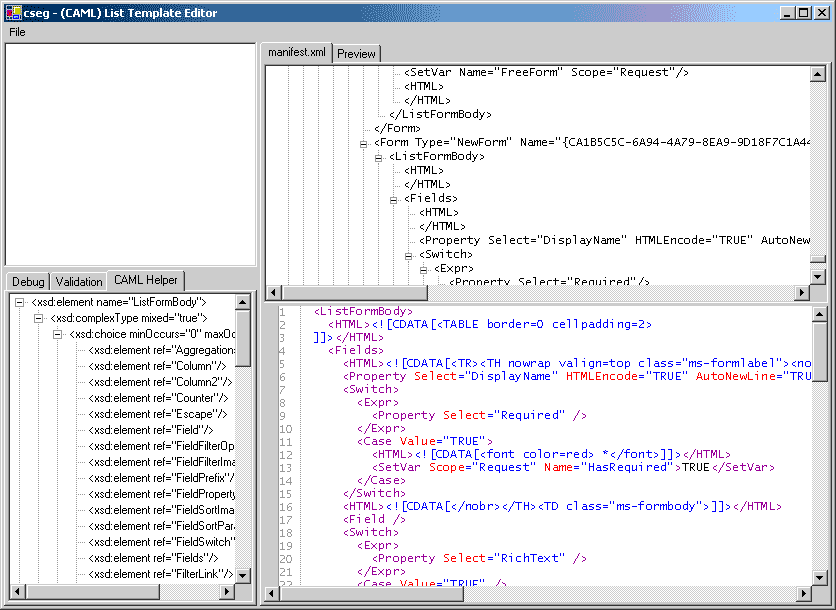Click down arrow of code editor scrollbar
The image size is (836, 610).
pyautogui.click(x=819, y=577)
